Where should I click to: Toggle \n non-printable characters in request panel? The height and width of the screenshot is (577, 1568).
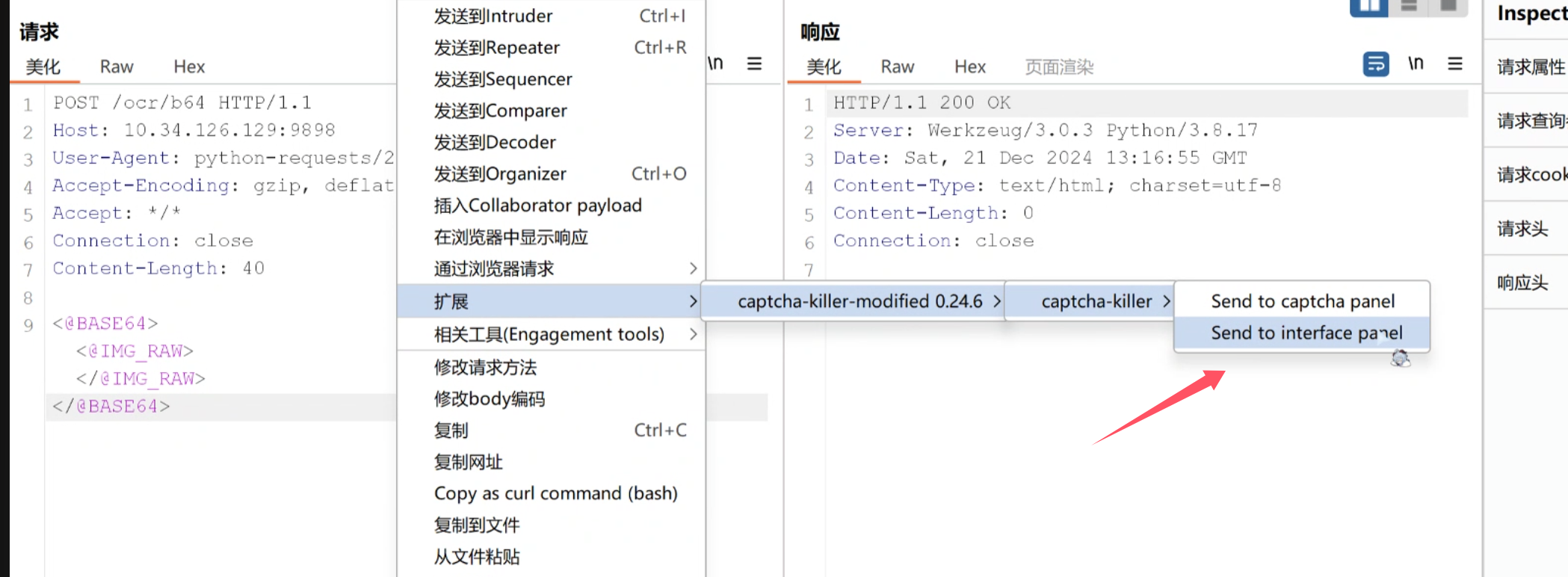point(716,64)
